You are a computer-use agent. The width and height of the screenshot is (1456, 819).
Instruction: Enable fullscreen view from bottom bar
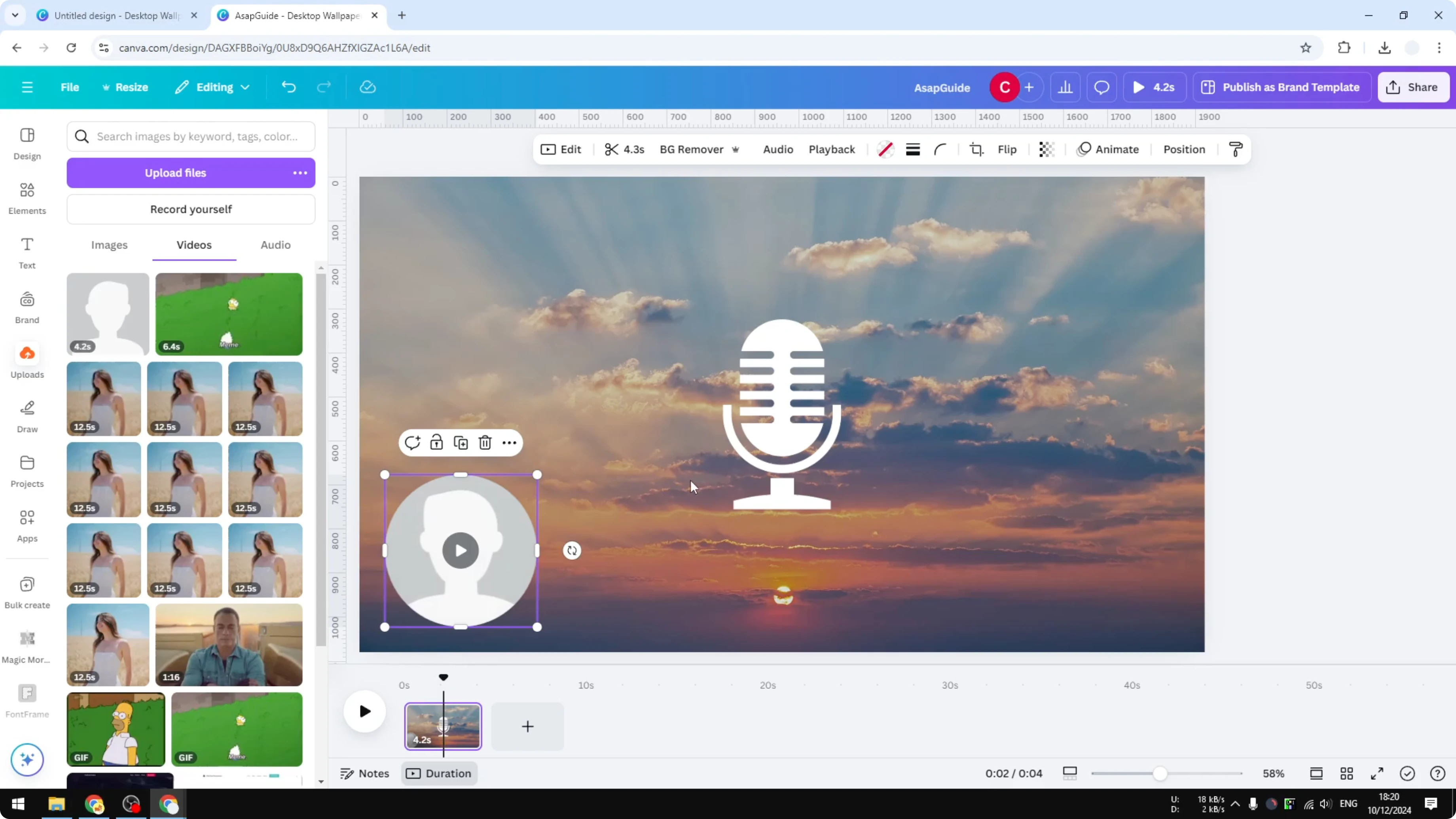tap(1377, 773)
